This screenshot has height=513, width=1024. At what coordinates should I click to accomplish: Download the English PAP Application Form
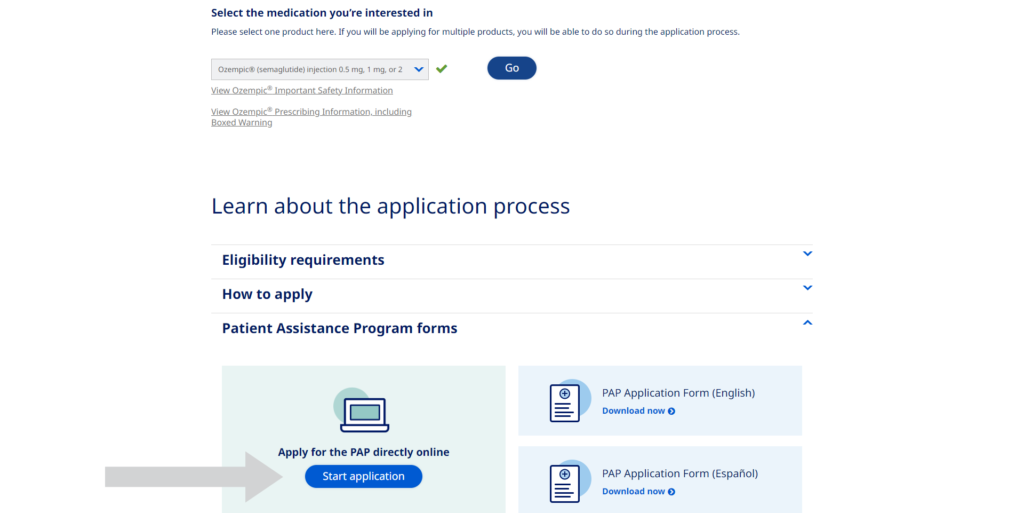pyautogui.click(x=639, y=411)
